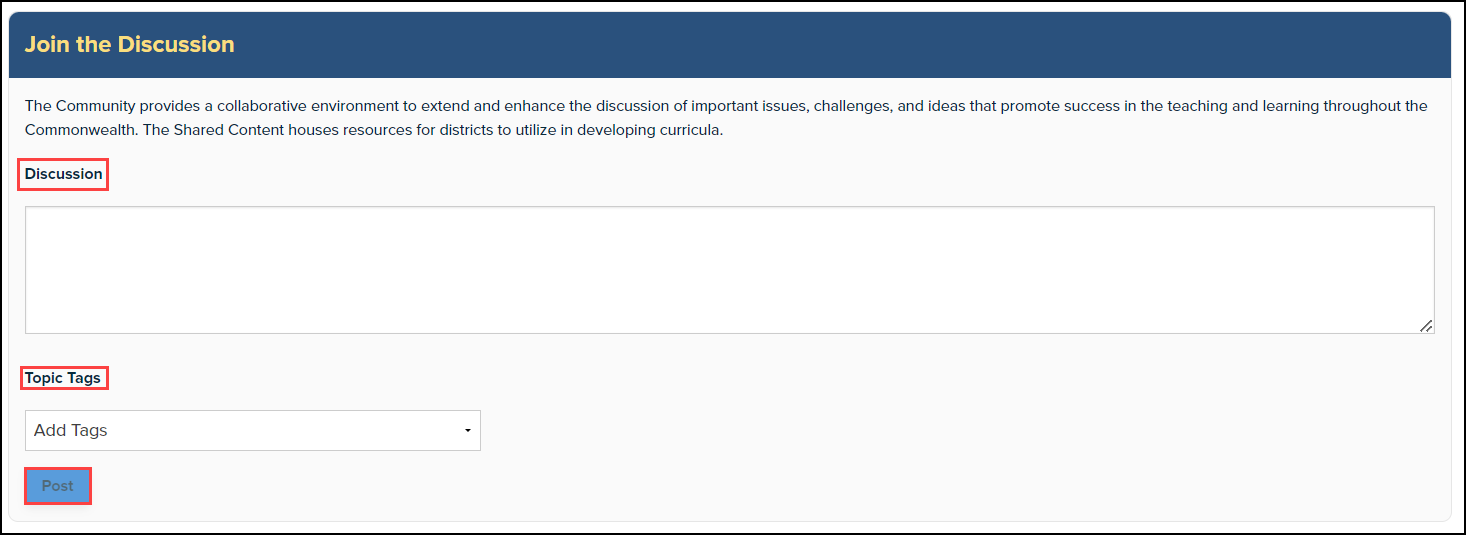This screenshot has width=1466, height=535.
Task: Click inside the Discussion text area
Action: pos(729,270)
